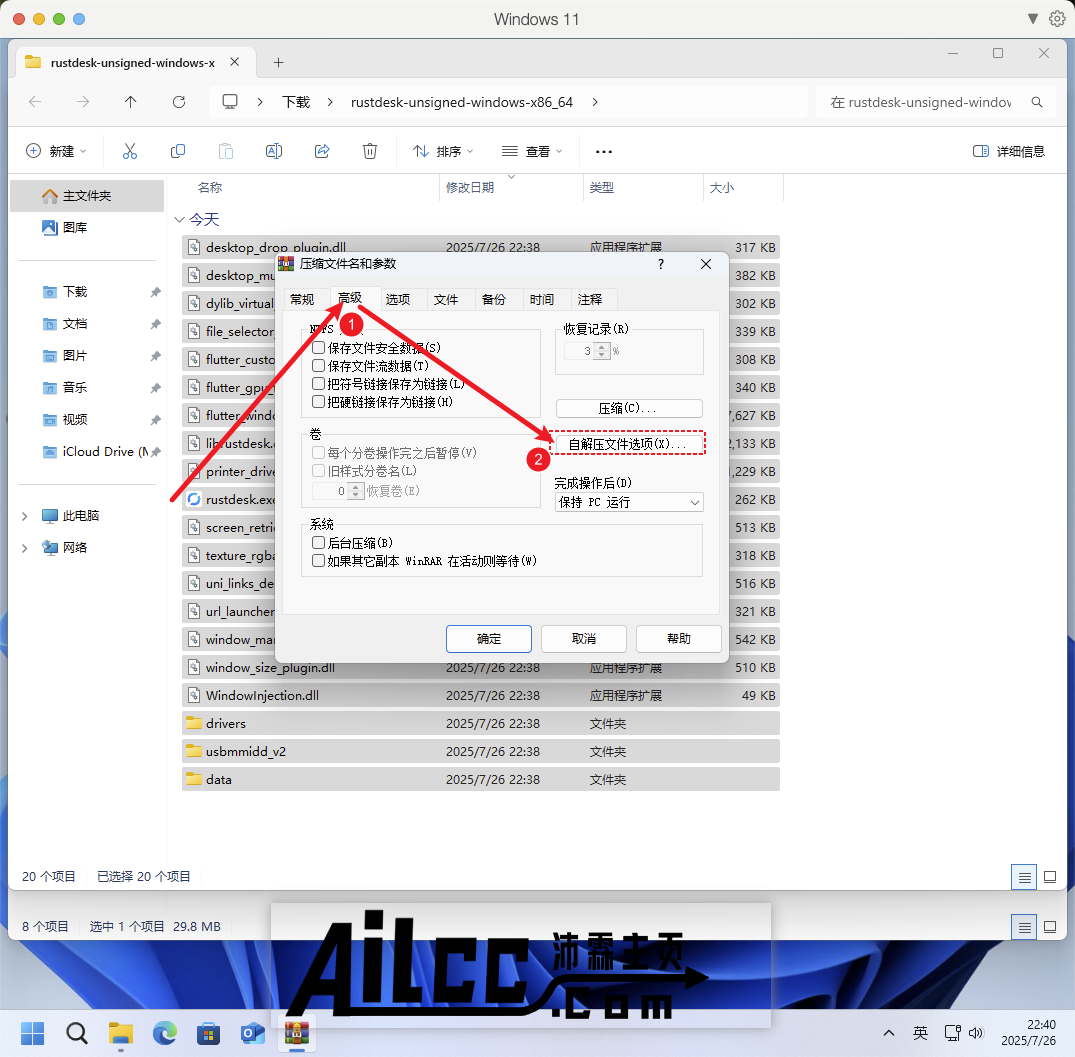
Task: Check 把符号链接保存为链接(L)
Action: [x=318, y=384]
